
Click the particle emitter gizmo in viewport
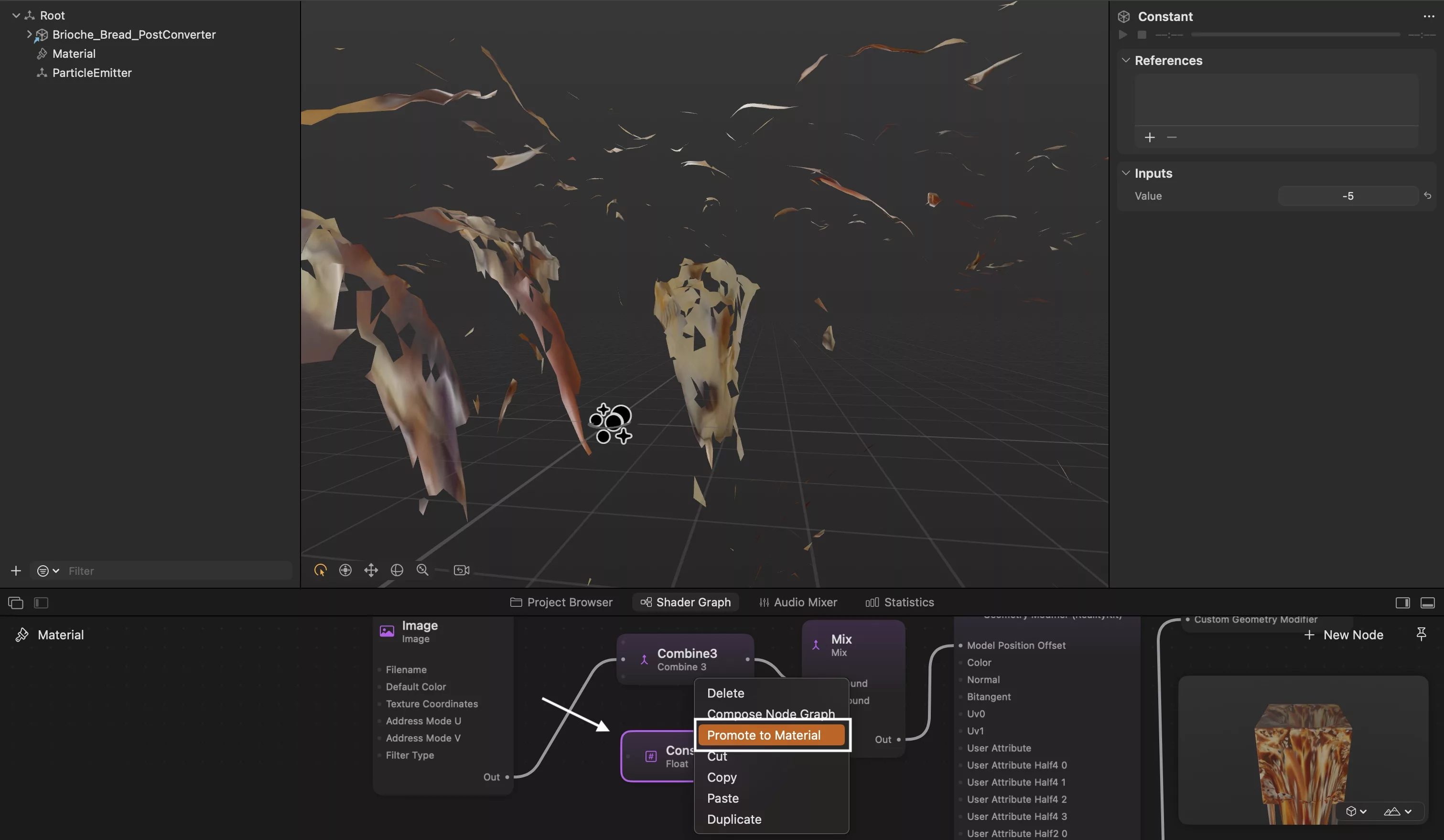611,423
